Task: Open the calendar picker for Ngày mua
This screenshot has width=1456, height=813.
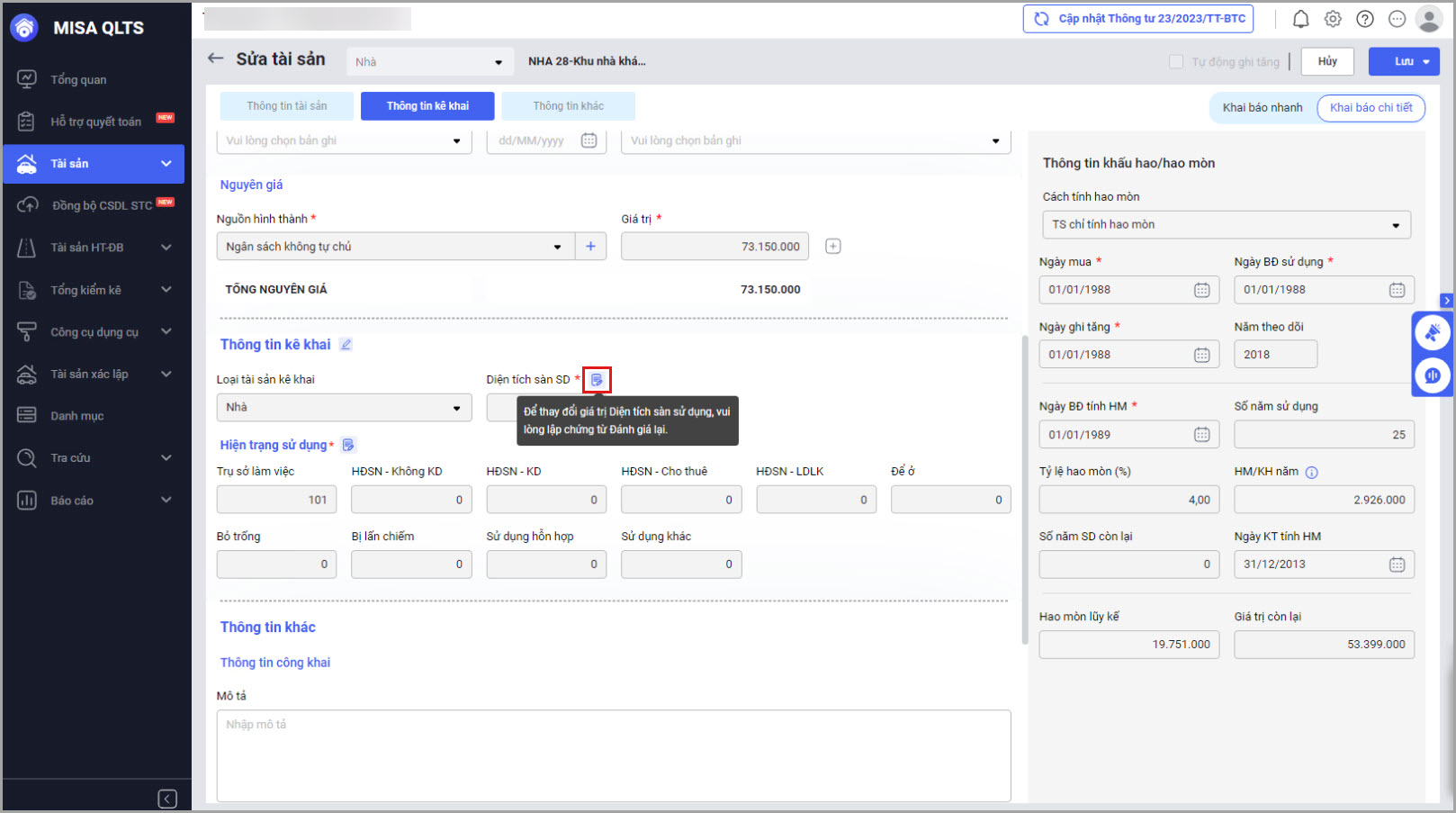Action: [1201, 290]
